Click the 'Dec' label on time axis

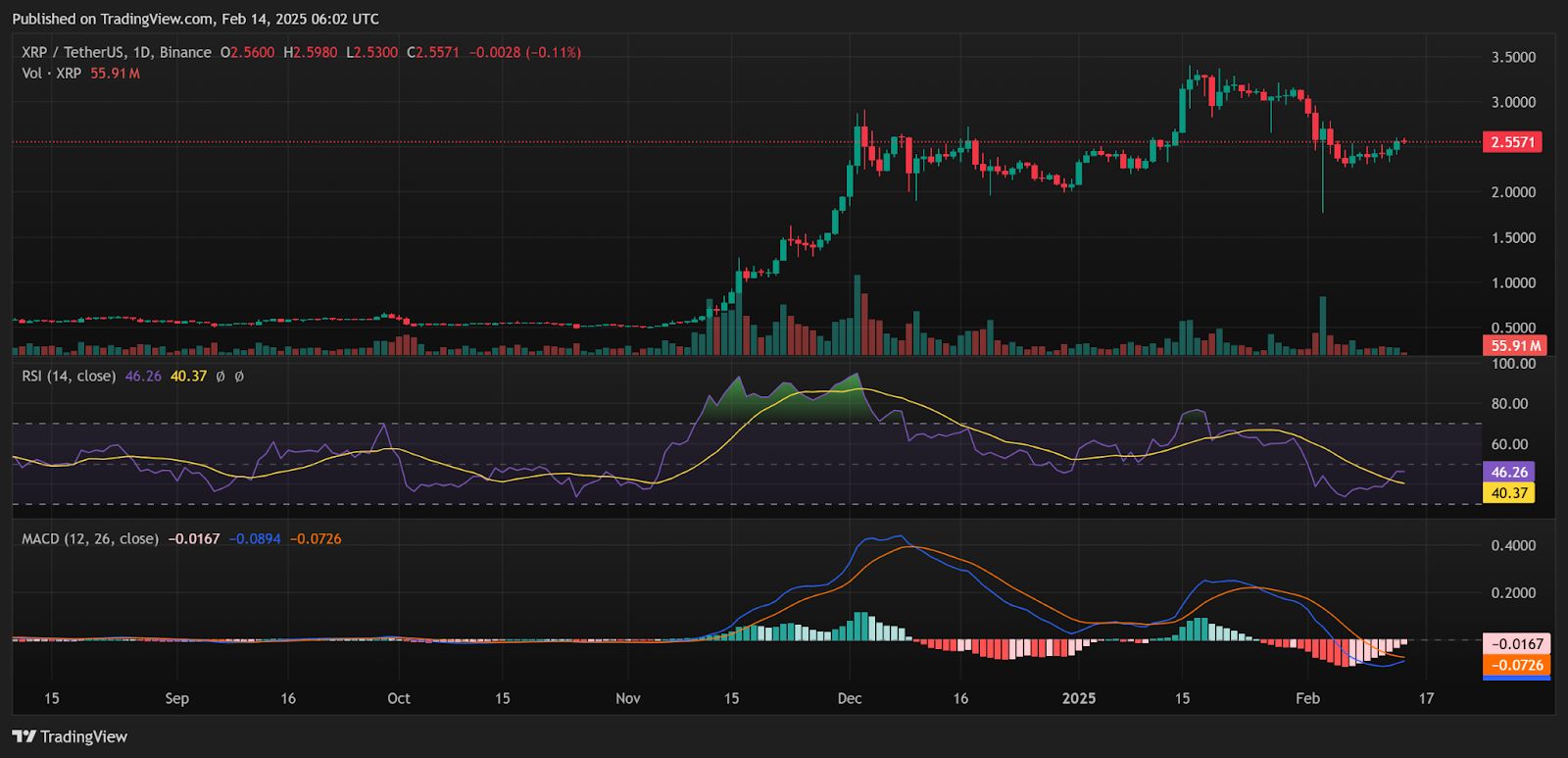(x=850, y=698)
